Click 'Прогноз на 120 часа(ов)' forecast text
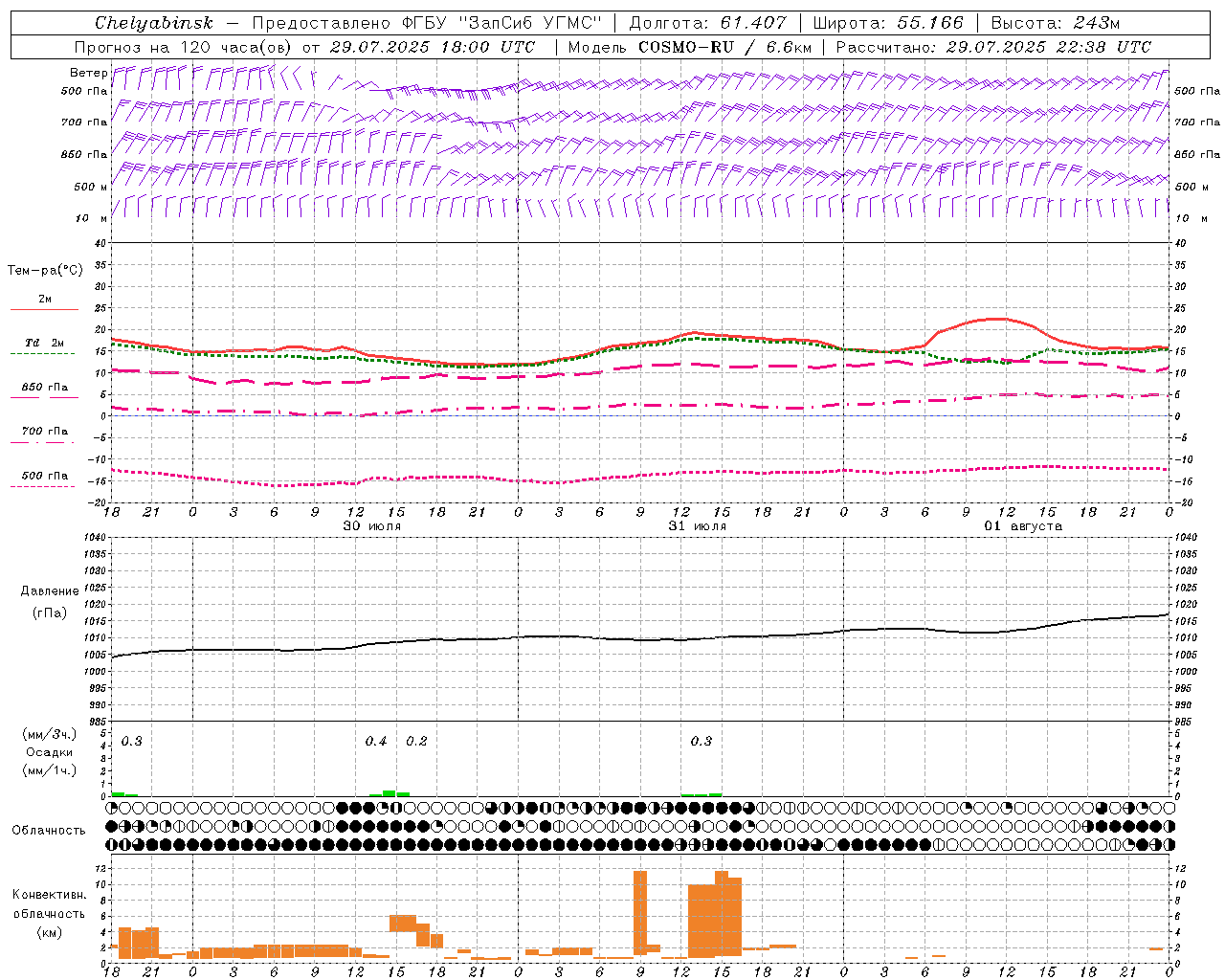This screenshot has height=980, width=1225. [184, 47]
